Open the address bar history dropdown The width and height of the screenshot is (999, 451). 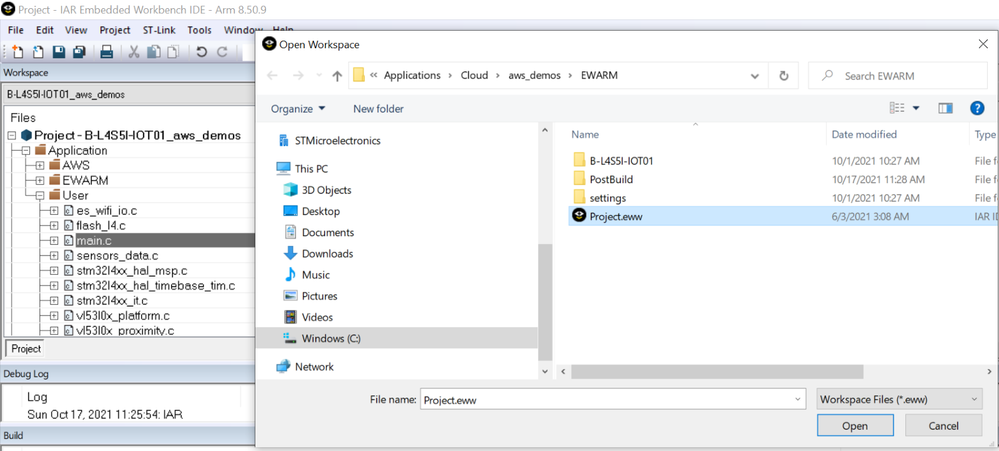click(x=755, y=76)
